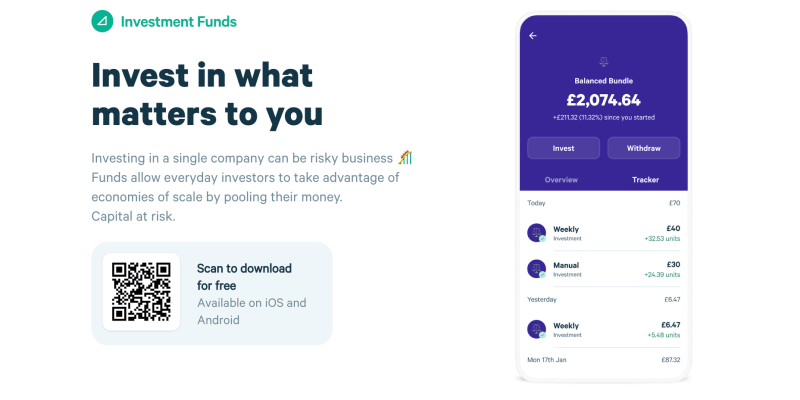Click the £2,074.64 balance amount
The image size is (800, 400).
pyautogui.click(x=604, y=99)
